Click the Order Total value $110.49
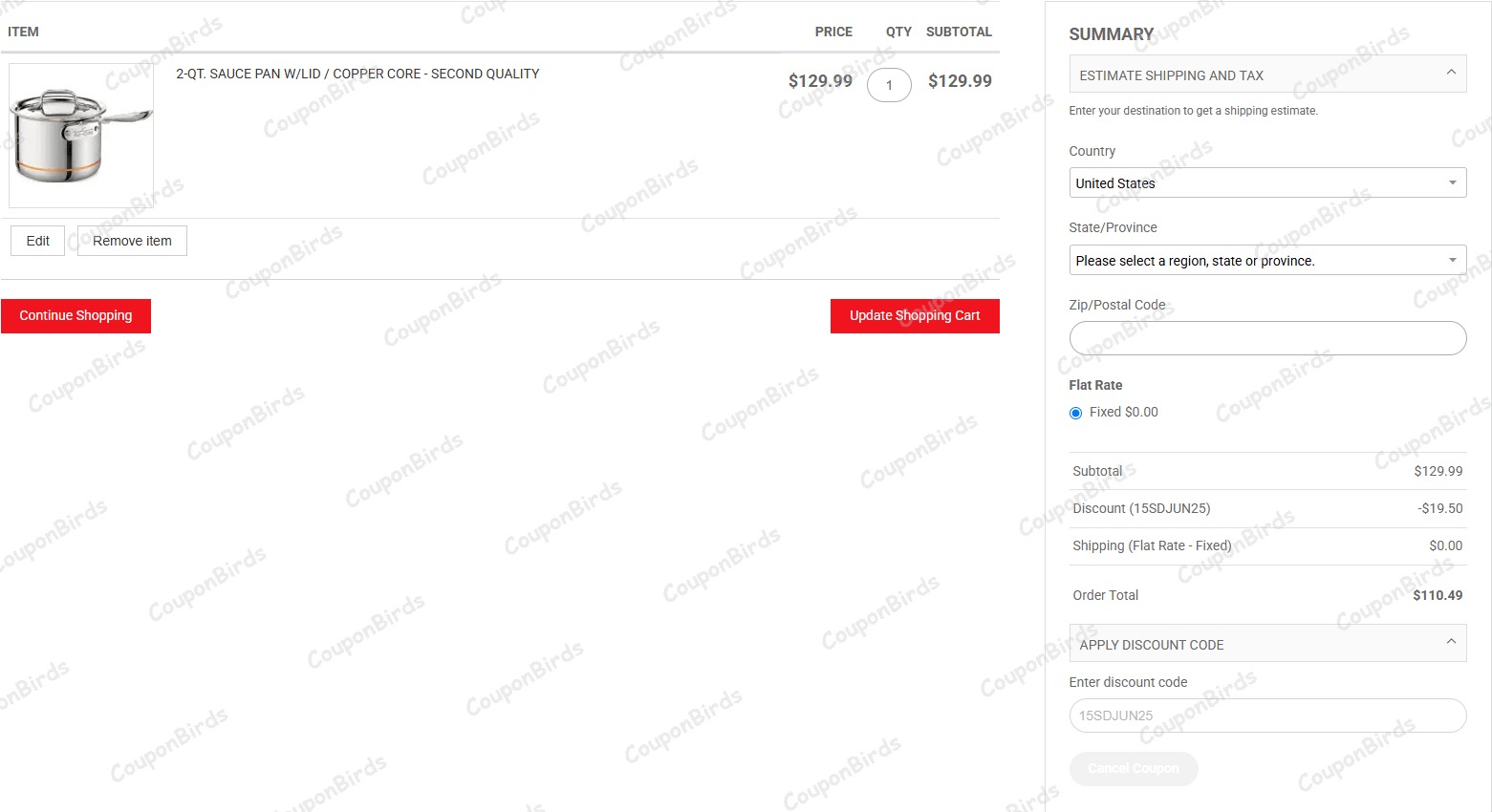 1438,595
